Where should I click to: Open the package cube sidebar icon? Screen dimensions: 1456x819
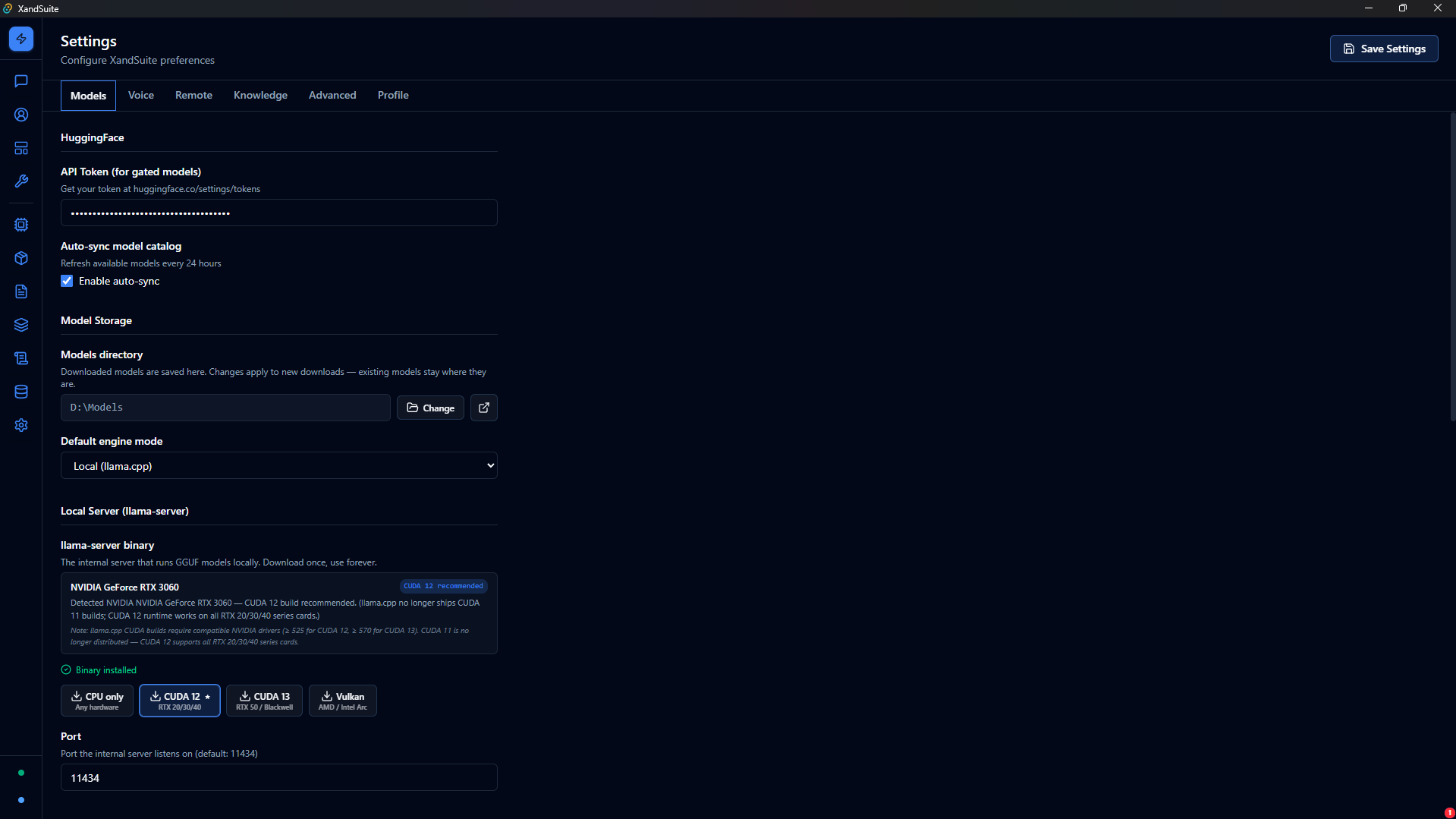pos(20,258)
